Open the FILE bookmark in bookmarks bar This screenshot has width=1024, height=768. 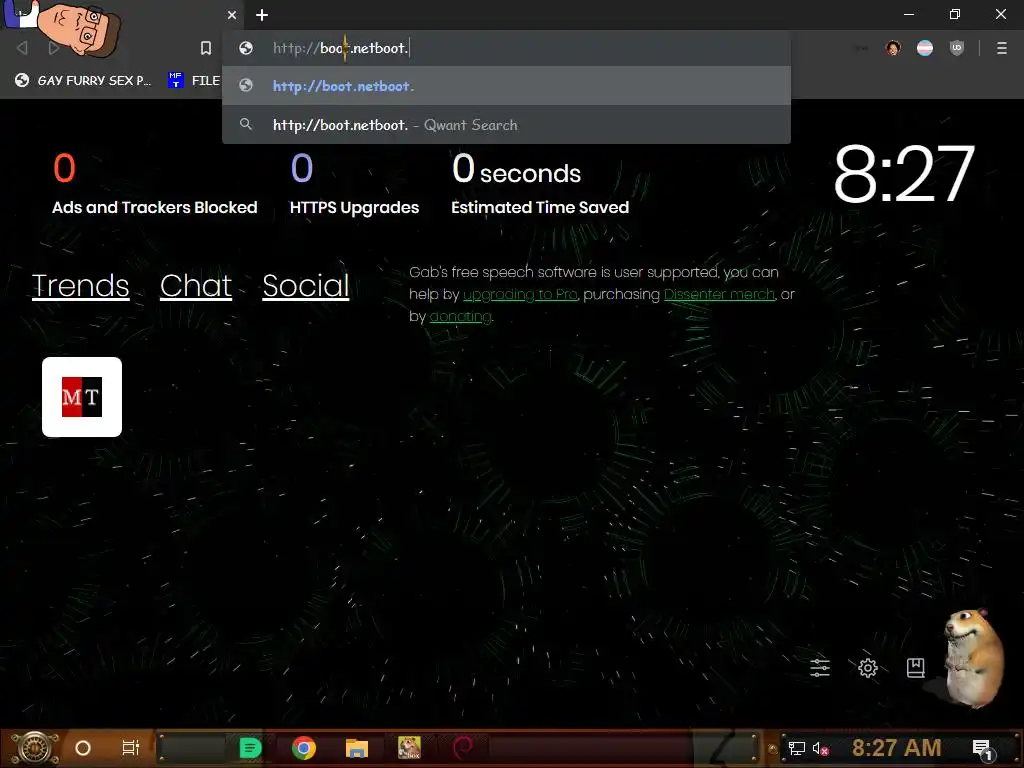(x=195, y=80)
